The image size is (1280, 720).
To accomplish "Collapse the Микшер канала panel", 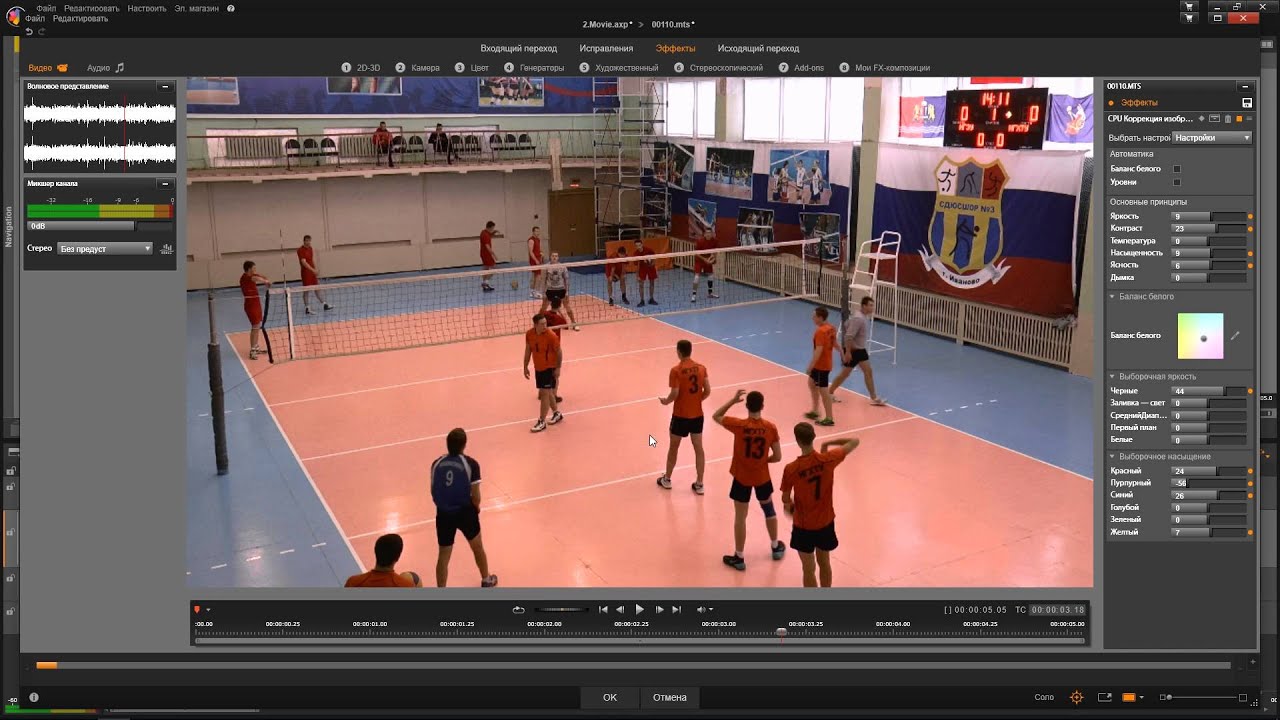I will coord(165,184).
